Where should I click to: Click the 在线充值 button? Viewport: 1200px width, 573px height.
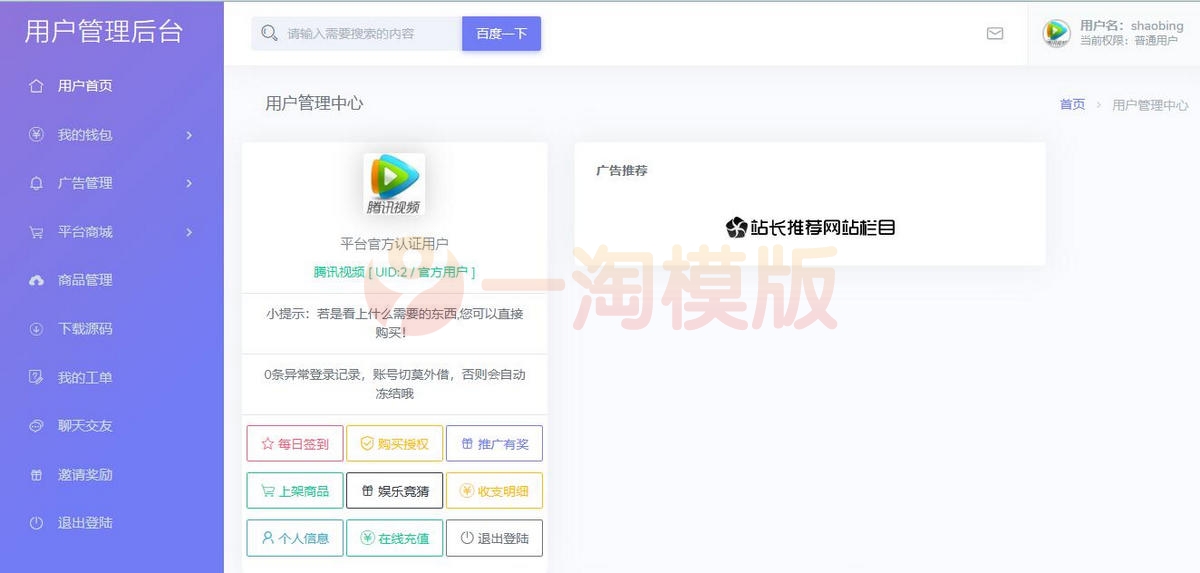[394, 537]
